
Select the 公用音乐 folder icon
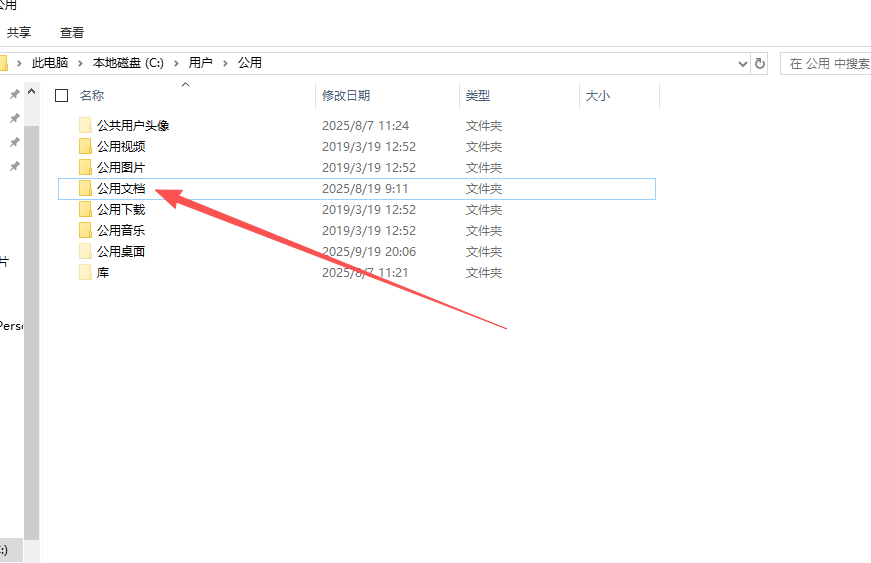point(85,231)
